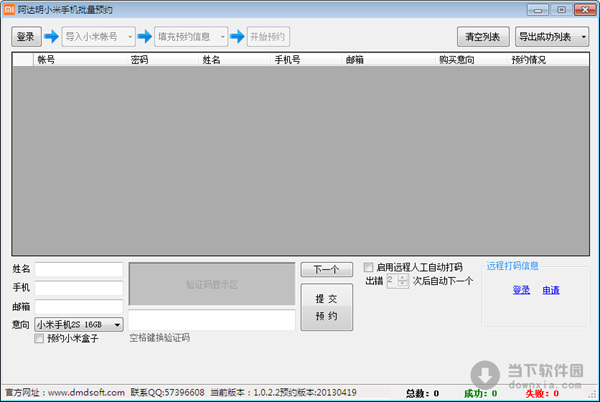Enable 启用远程人工自动打码 checkbox
Screen dimensions: 600x402
(368, 267)
